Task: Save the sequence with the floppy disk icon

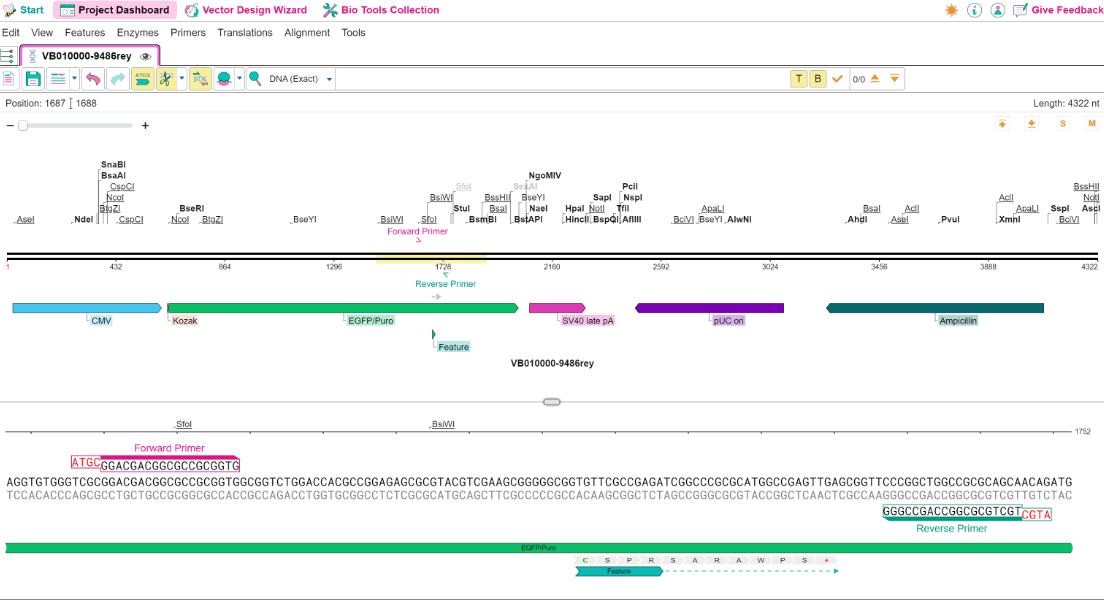Action: (33, 79)
